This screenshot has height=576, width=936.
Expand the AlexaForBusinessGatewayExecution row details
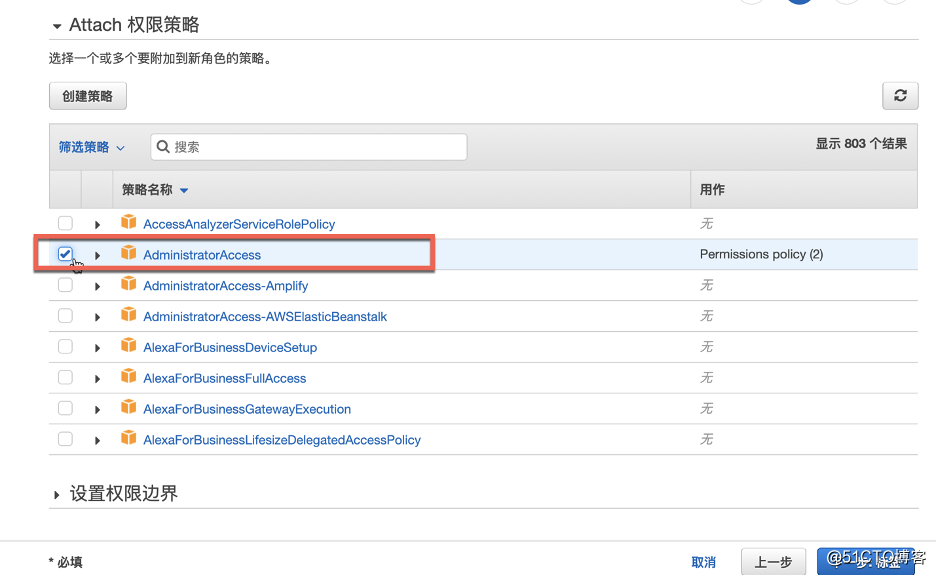click(x=97, y=410)
